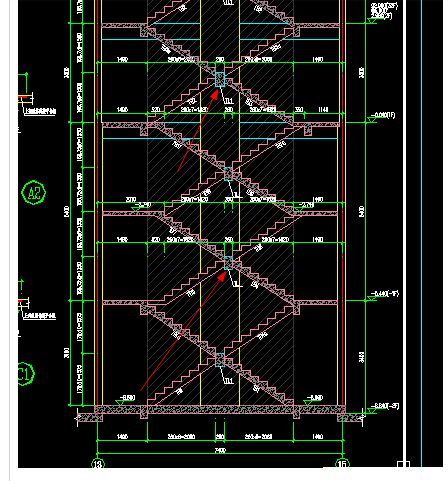Select the overall 7400 dimension text

(220, 450)
